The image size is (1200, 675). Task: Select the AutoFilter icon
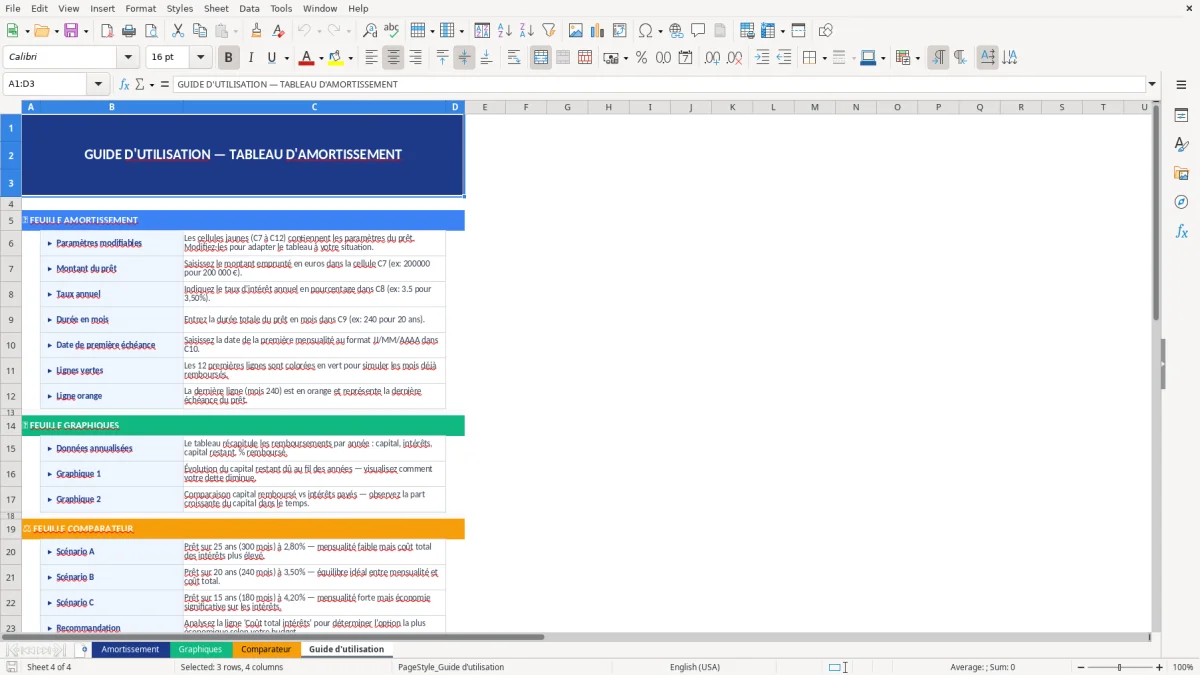click(x=548, y=30)
